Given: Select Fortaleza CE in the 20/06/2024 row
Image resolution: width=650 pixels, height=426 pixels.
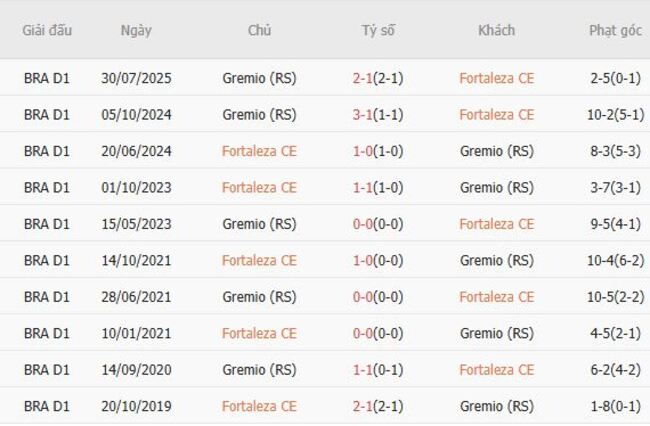Looking at the screenshot, I should click(x=259, y=151).
